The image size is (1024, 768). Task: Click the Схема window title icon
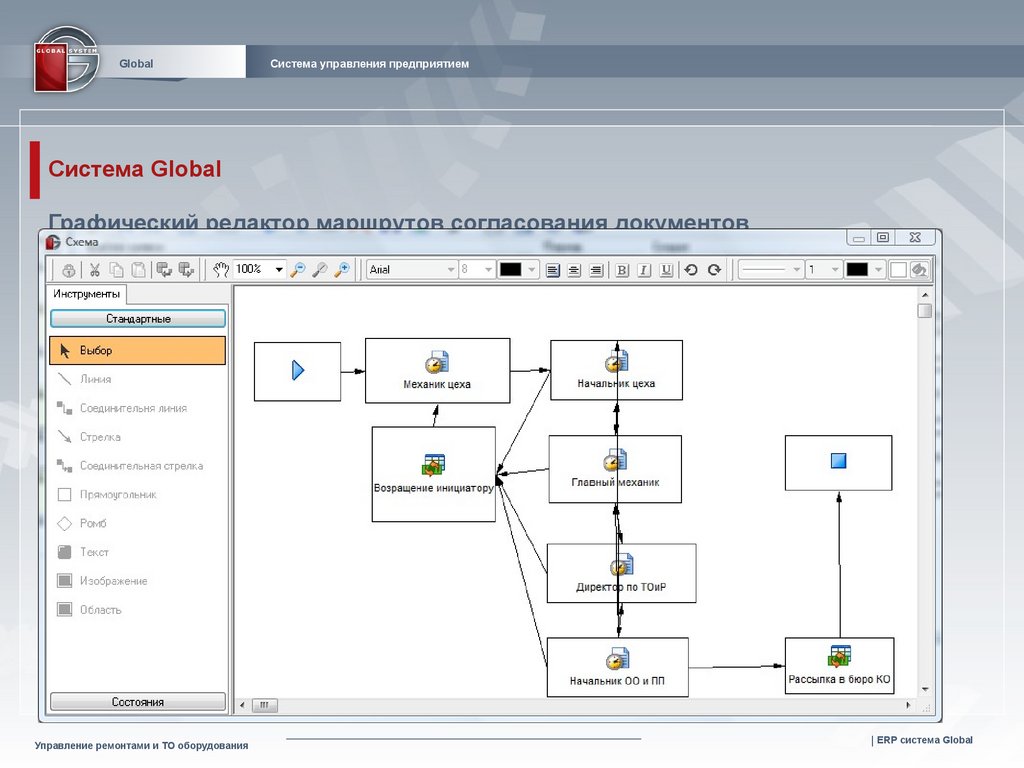coord(54,242)
